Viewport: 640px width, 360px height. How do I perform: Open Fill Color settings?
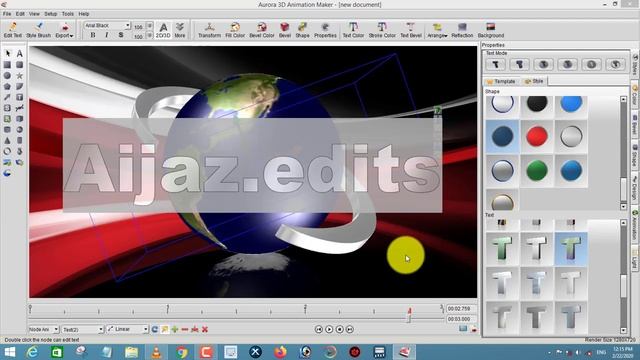tap(235, 30)
